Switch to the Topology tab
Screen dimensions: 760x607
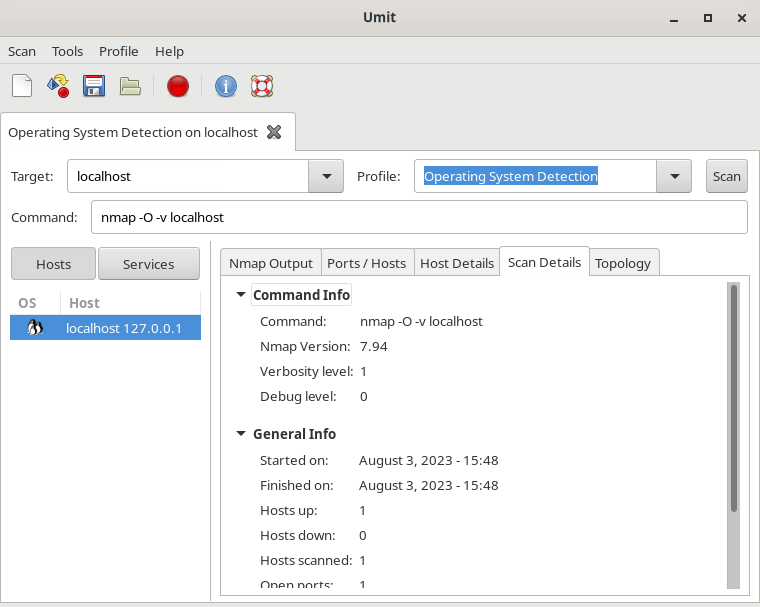[623, 263]
